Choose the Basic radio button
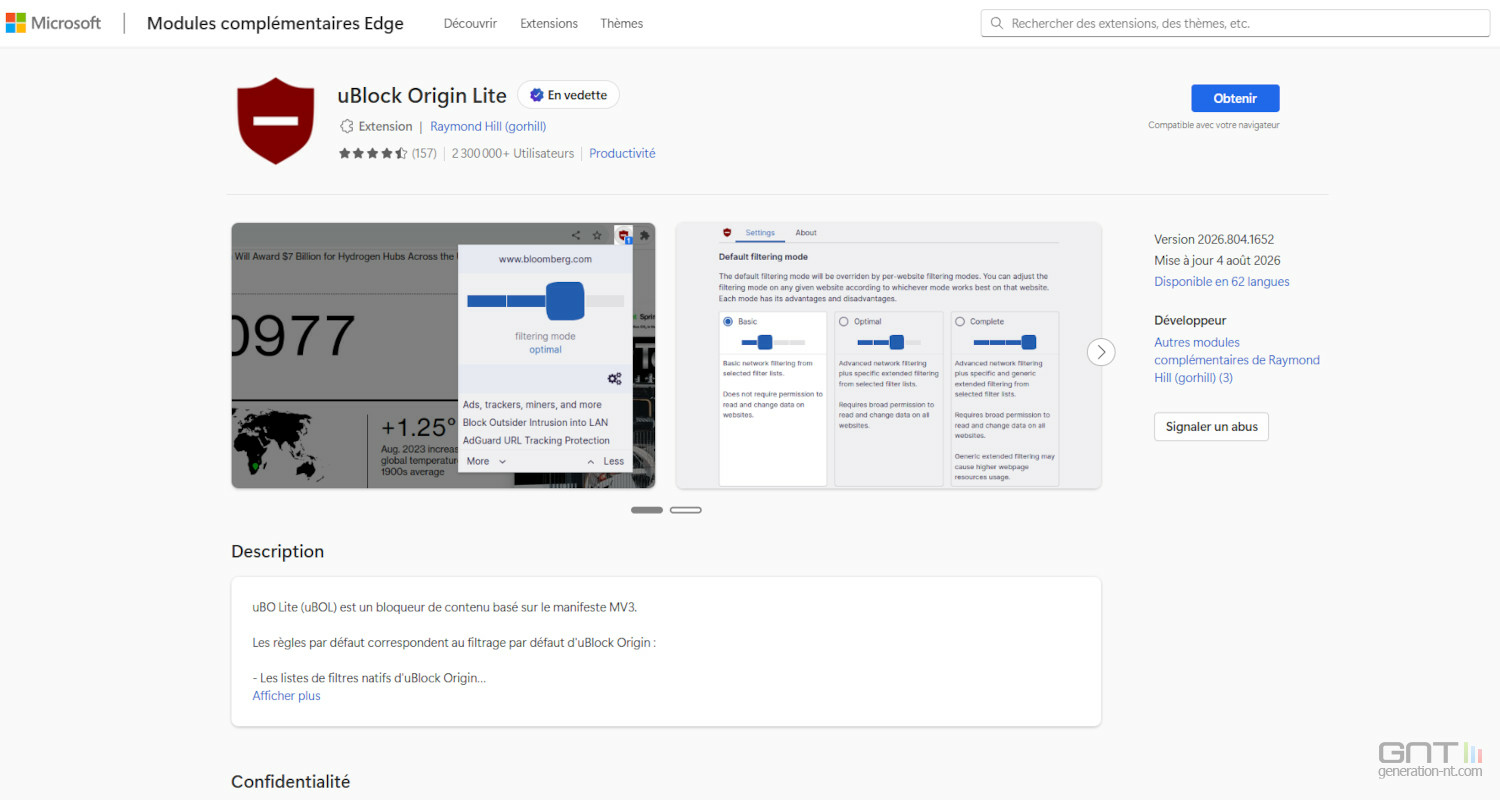 click(727, 322)
